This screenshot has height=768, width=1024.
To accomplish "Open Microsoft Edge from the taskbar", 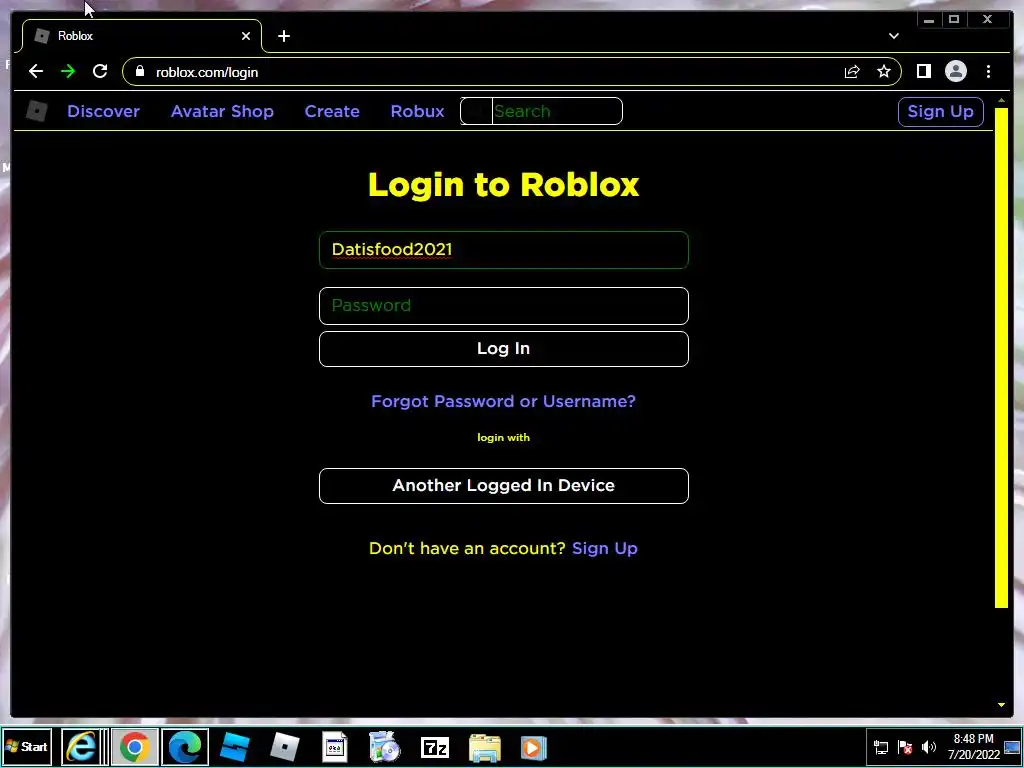I will pyautogui.click(x=185, y=746).
